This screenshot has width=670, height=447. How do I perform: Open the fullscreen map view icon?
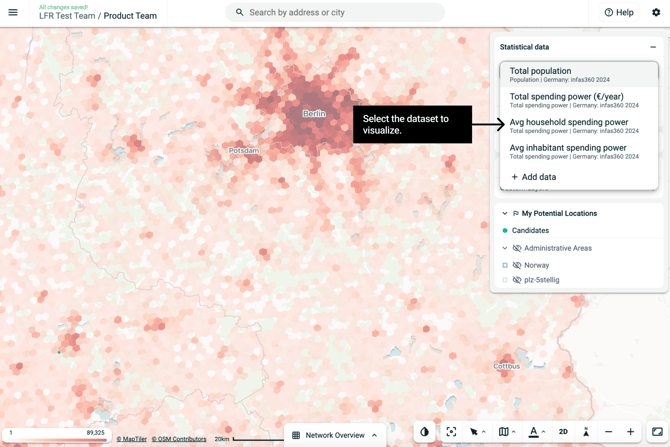(x=657, y=432)
